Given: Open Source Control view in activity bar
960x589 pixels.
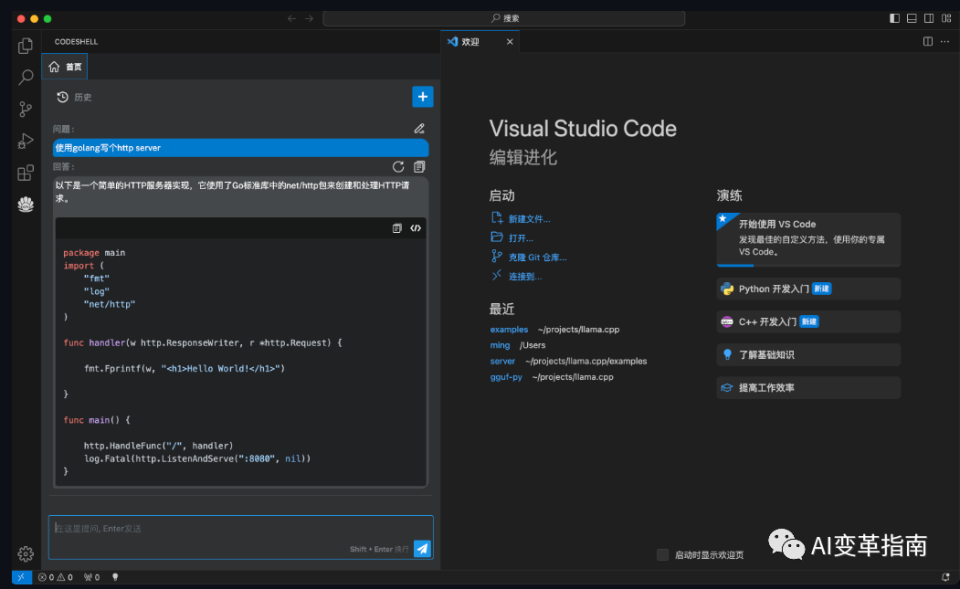Looking at the screenshot, I should tap(26, 109).
